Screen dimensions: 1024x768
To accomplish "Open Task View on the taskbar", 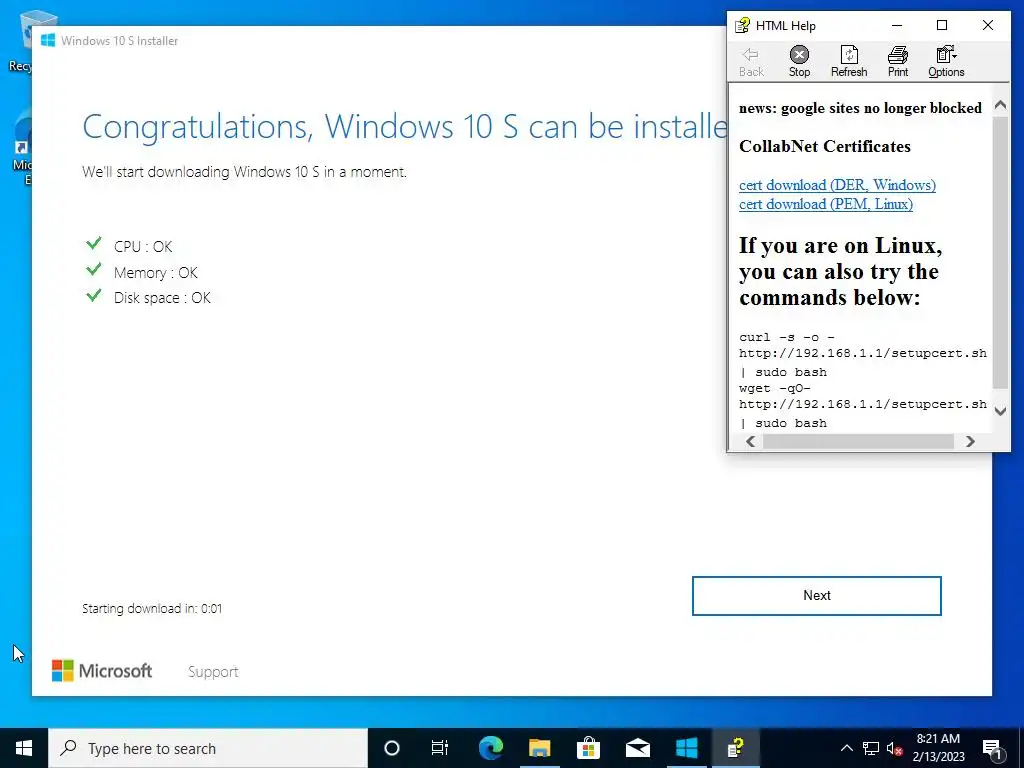I will coord(440,748).
